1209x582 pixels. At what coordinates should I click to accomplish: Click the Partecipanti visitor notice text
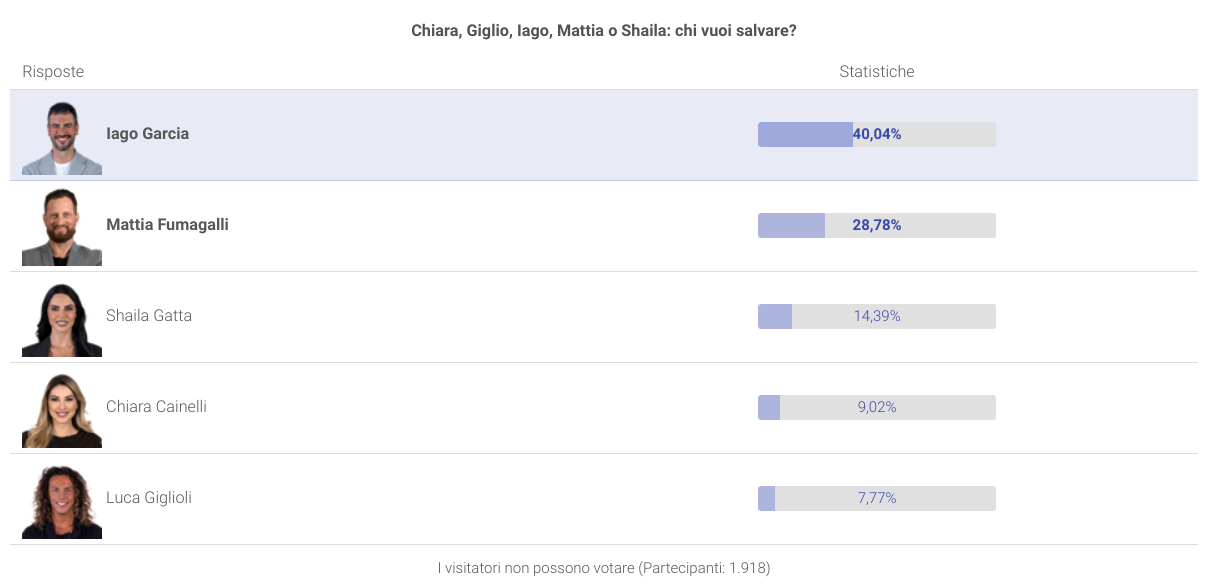604,568
